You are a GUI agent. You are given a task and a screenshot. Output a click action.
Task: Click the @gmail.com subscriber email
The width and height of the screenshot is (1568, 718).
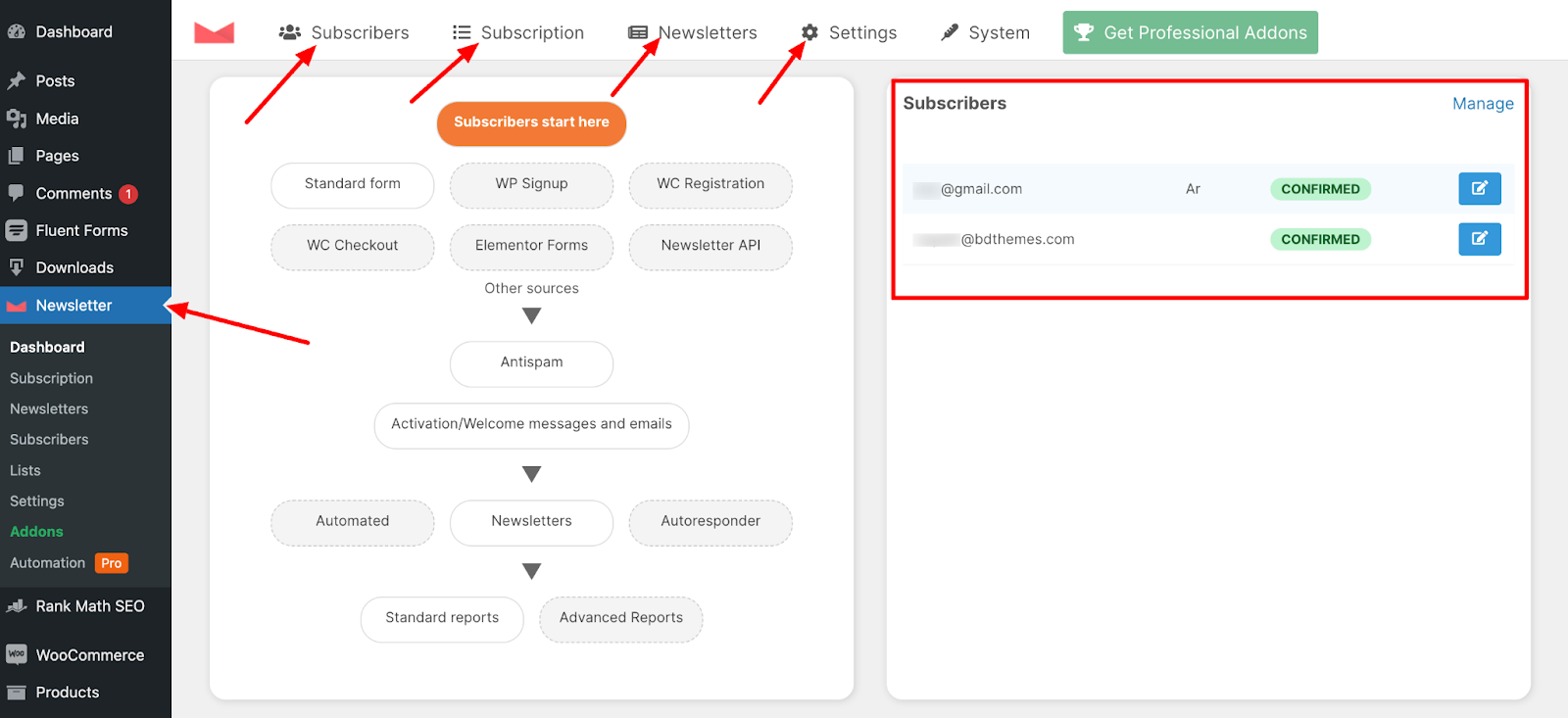[x=968, y=189]
